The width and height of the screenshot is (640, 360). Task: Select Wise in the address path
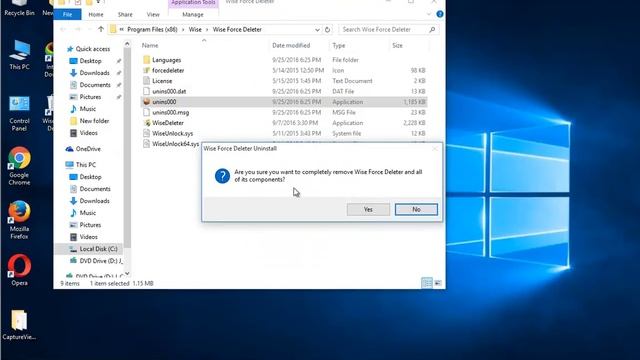195,29
